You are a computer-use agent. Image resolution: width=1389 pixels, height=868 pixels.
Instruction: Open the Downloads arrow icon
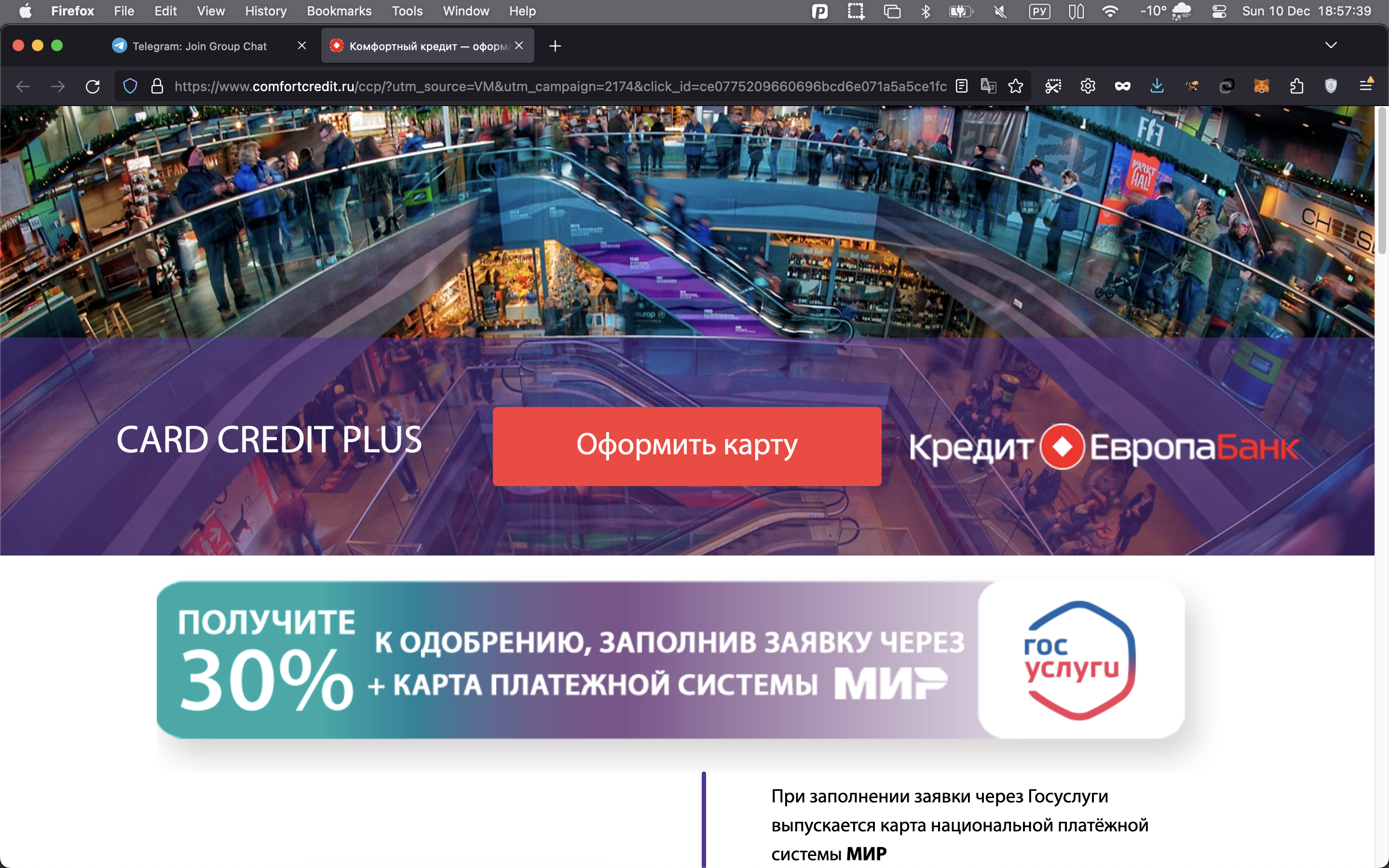coord(1157,87)
